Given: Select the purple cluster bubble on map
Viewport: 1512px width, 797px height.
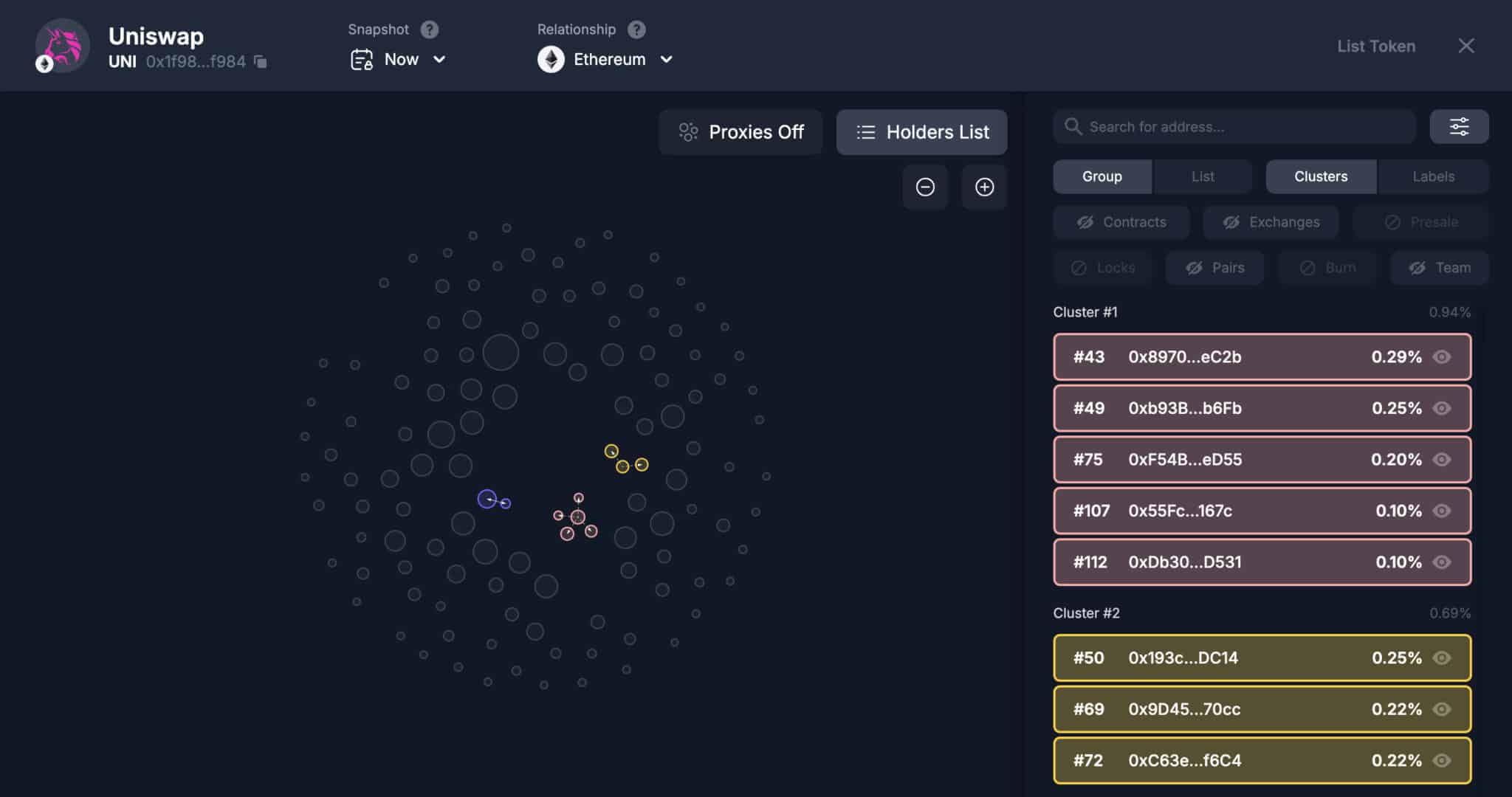Looking at the screenshot, I should point(487,499).
